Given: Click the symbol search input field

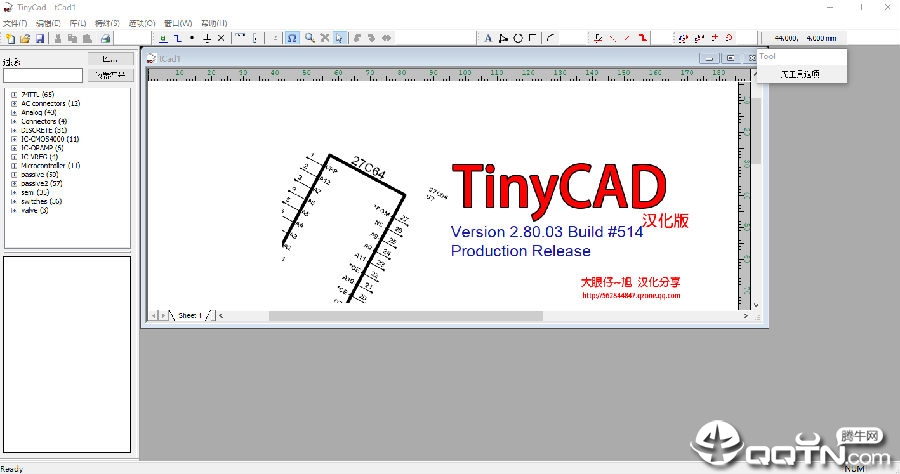Looking at the screenshot, I should [x=43, y=75].
